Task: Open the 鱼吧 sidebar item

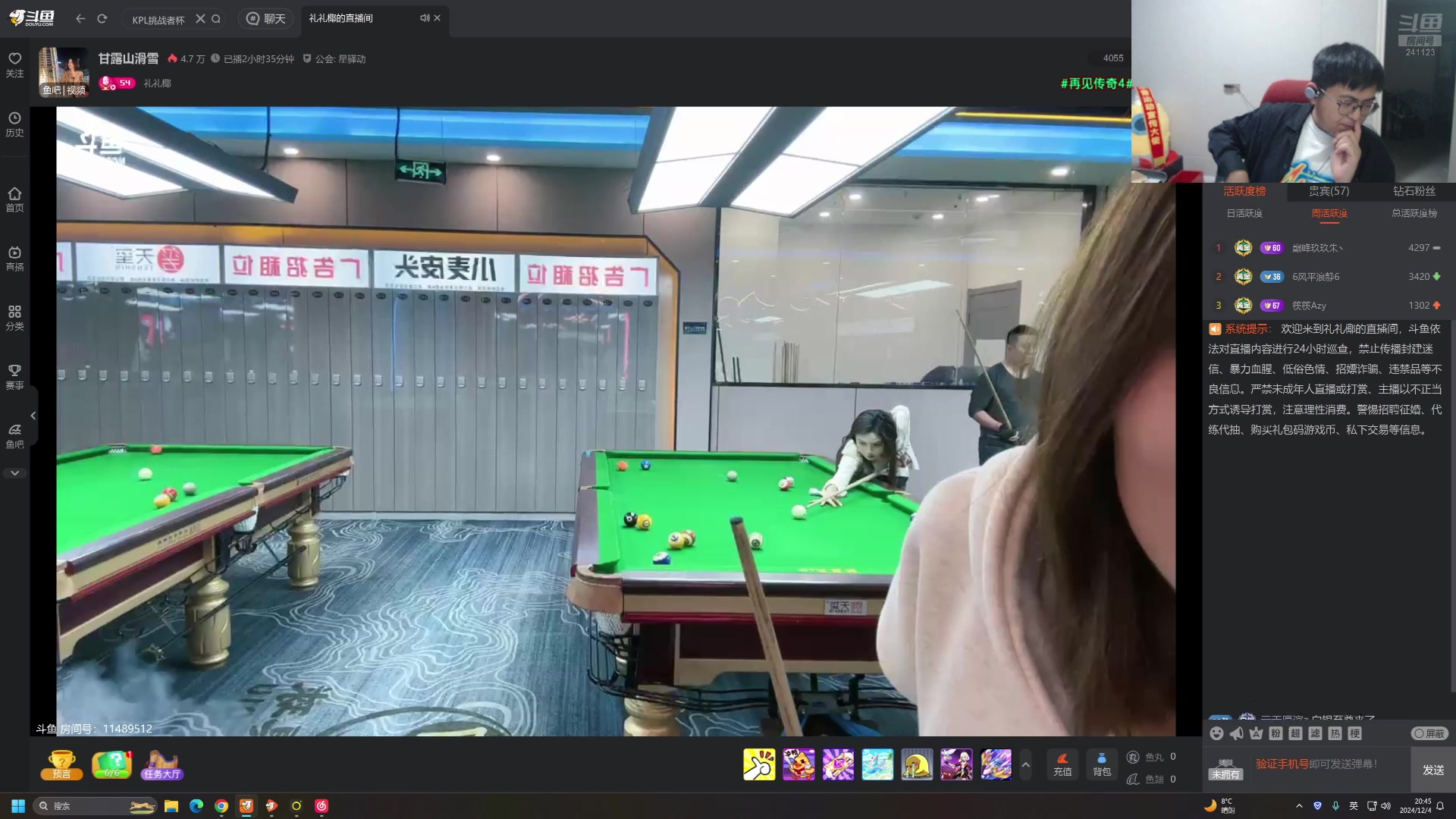Action: 14,436
